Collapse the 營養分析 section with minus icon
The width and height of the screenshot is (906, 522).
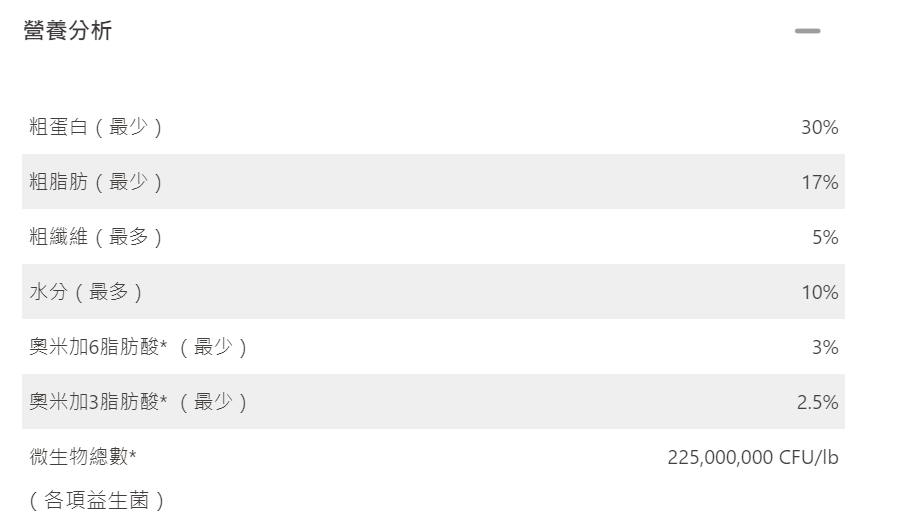(807, 31)
